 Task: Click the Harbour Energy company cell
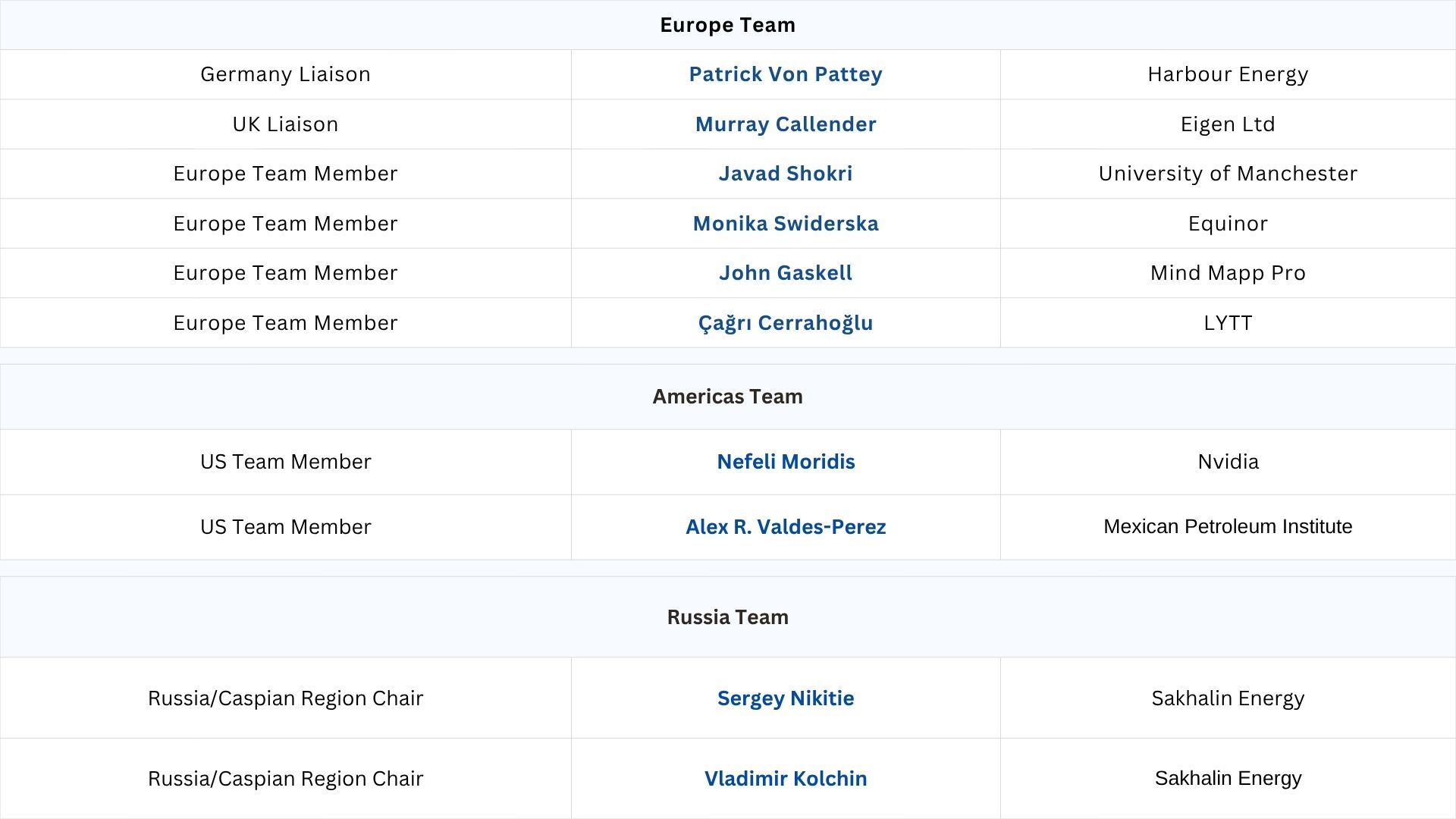point(1228,74)
